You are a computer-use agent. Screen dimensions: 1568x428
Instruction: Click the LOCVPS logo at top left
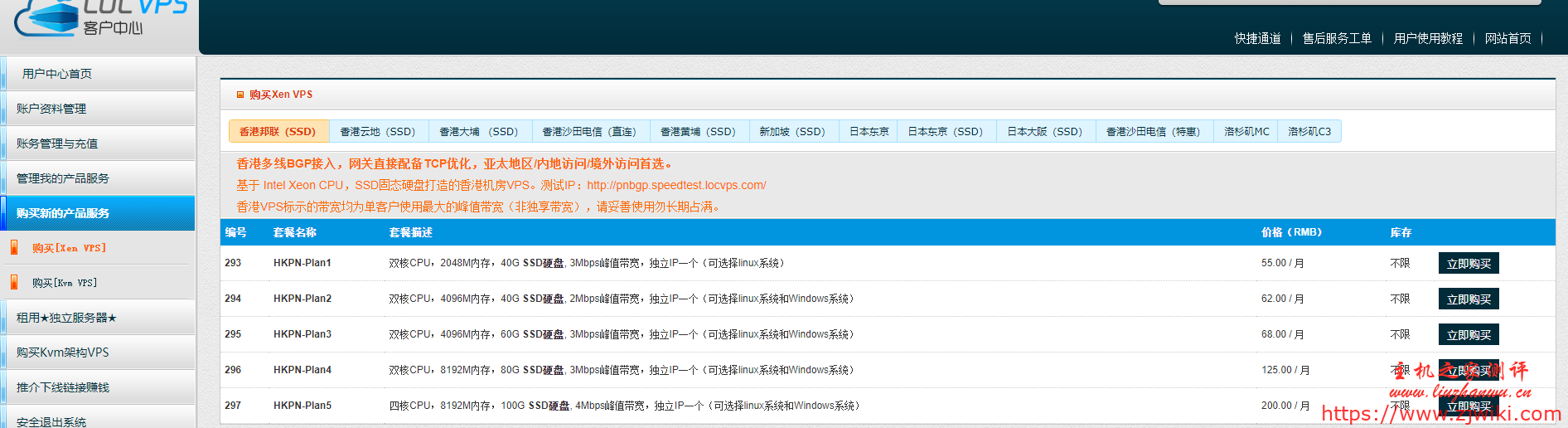[99, 18]
